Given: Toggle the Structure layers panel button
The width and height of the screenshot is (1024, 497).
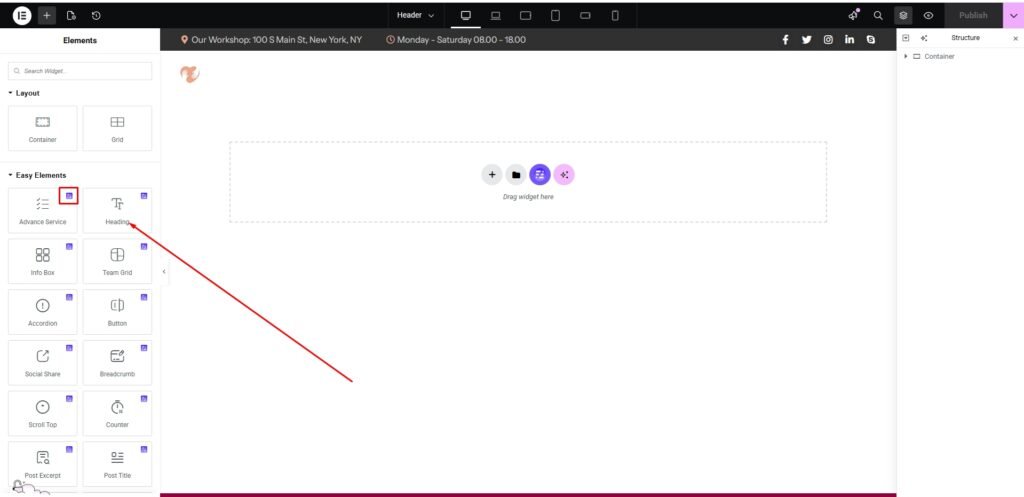Looking at the screenshot, I should 903,15.
